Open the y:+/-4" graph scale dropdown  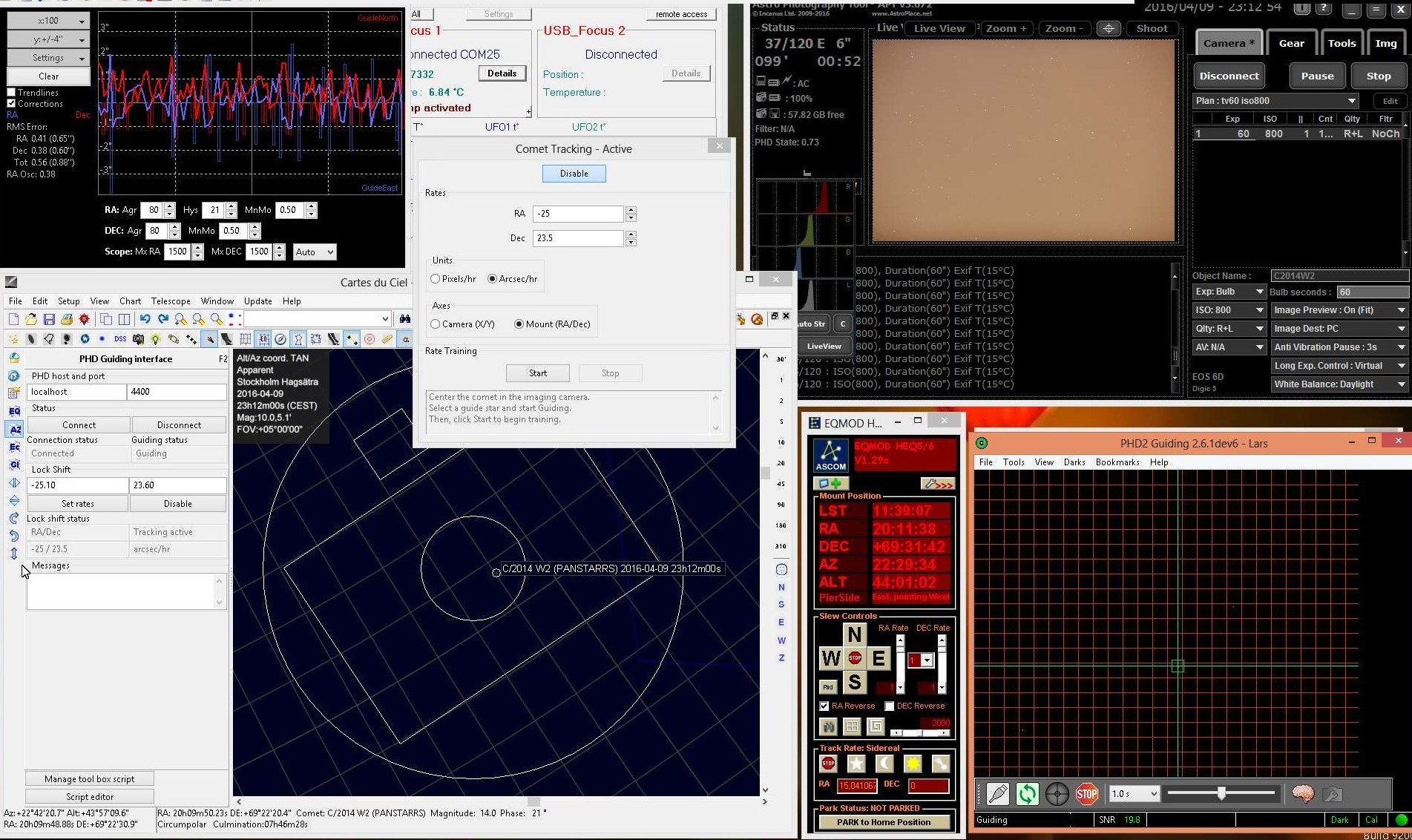pyautogui.click(x=48, y=39)
